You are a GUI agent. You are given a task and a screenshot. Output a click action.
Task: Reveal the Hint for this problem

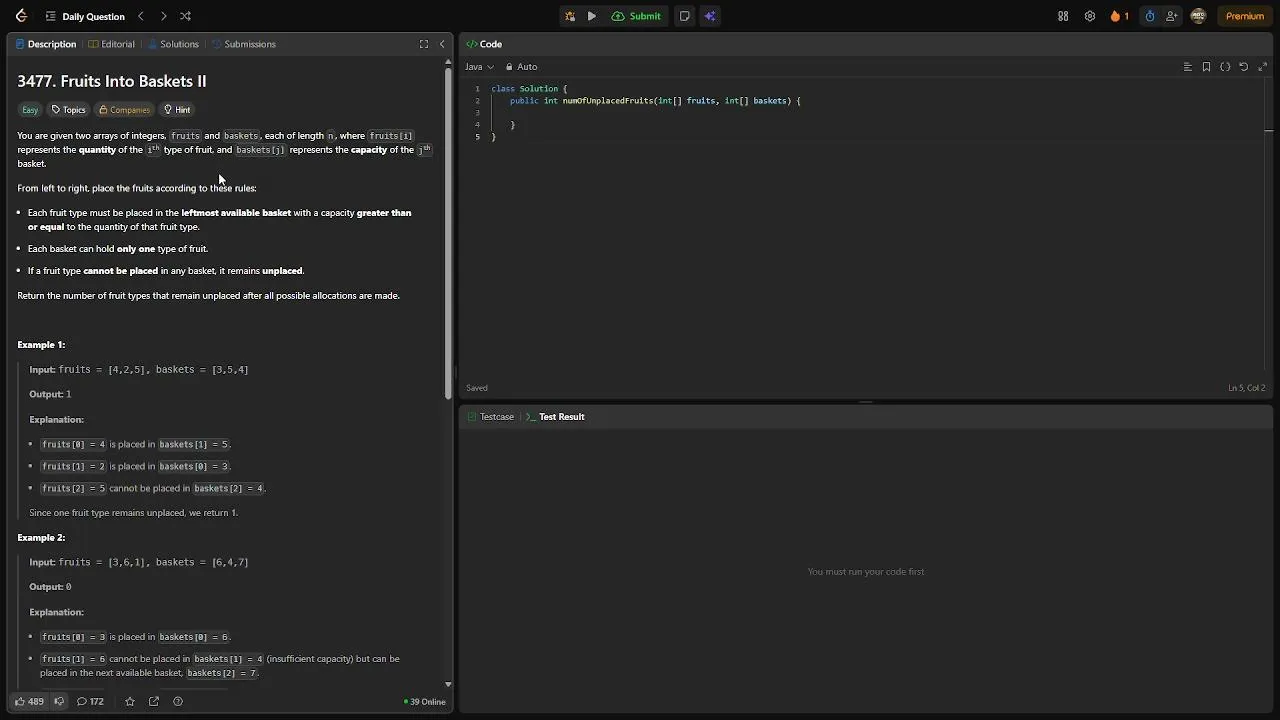177,110
